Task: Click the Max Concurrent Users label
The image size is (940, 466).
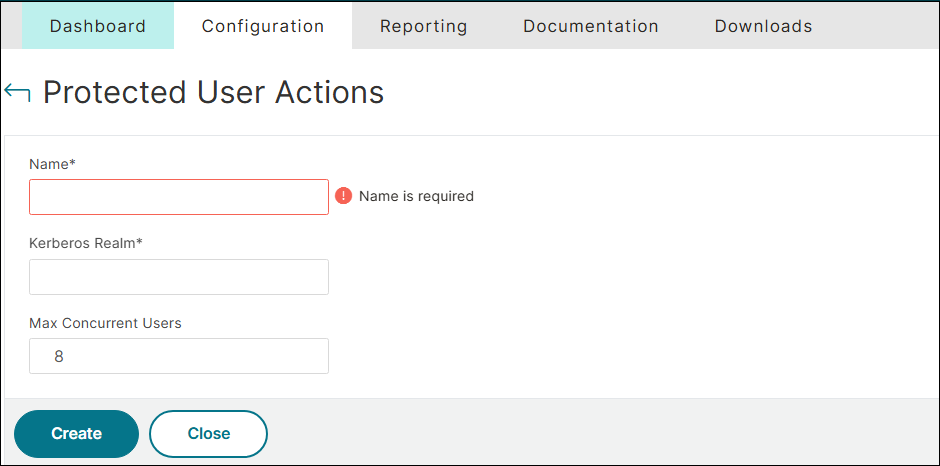Action: coord(105,323)
